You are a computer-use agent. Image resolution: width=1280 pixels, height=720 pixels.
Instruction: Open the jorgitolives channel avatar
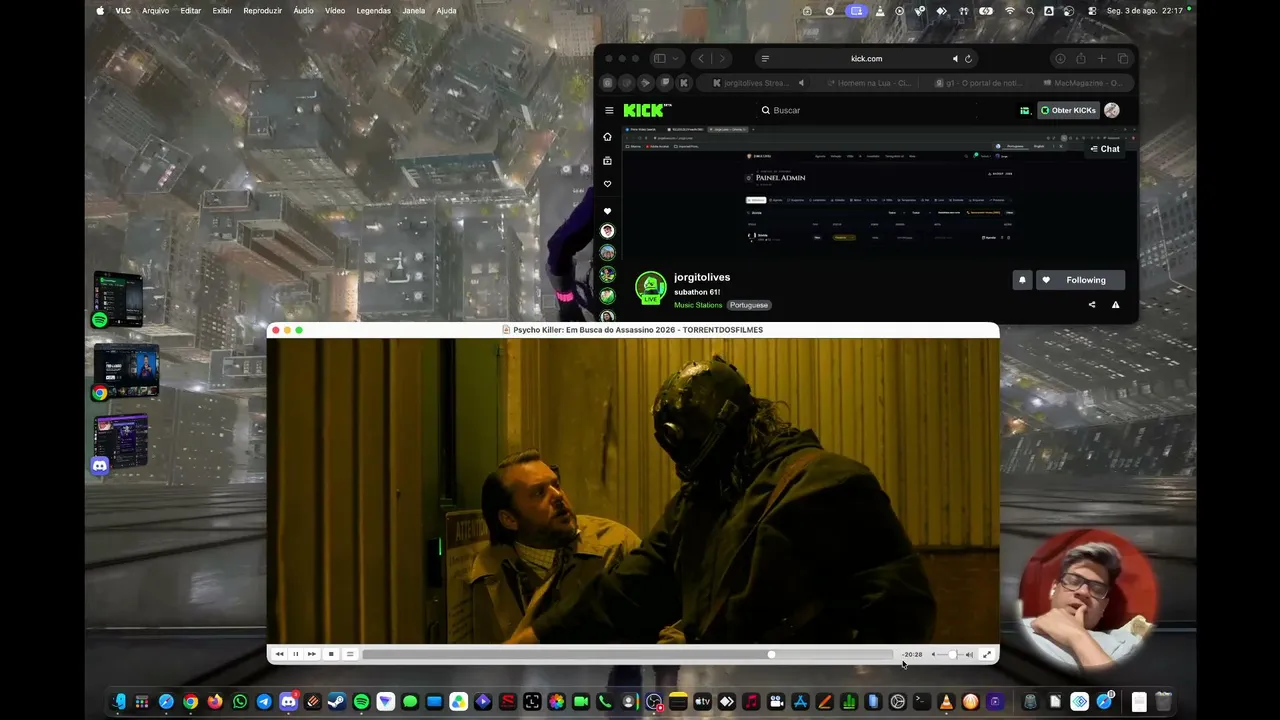[x=651, y=288]
